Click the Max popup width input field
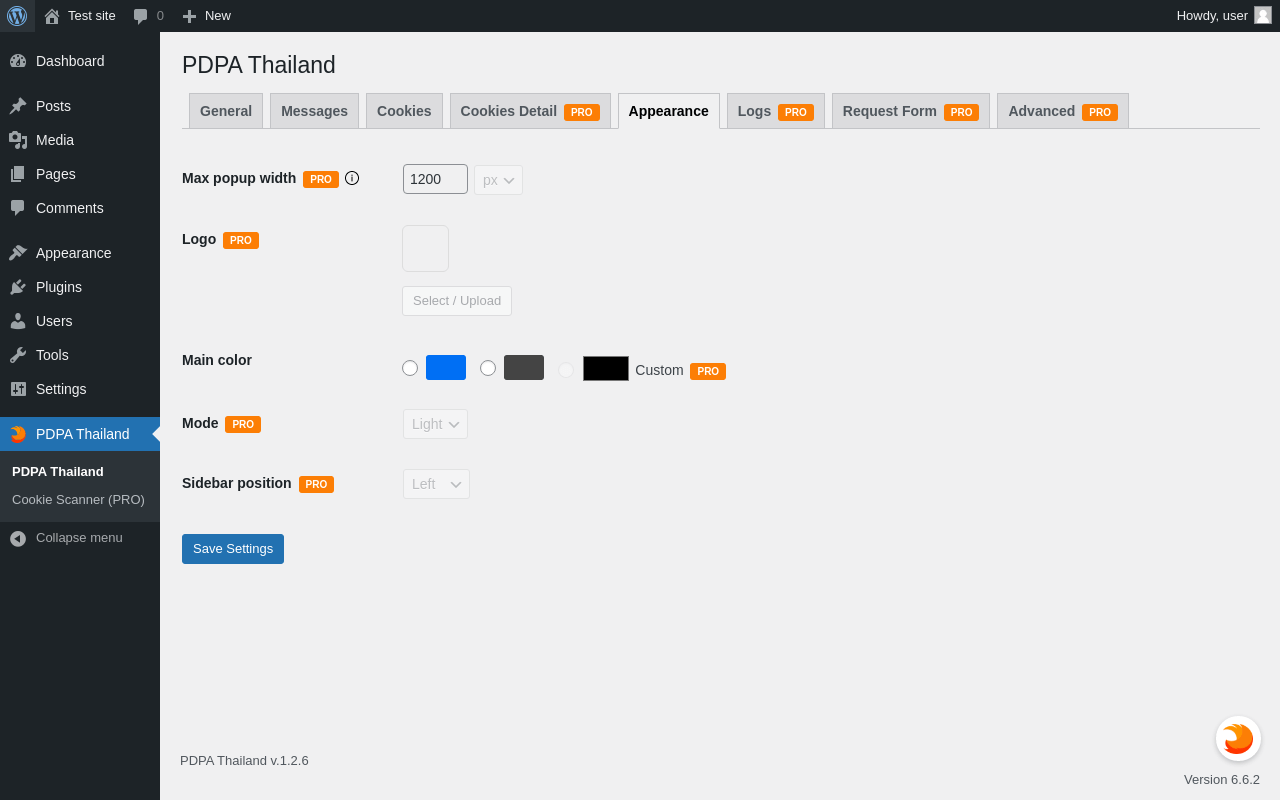The image size is (1280, 800). click(435, 179)
